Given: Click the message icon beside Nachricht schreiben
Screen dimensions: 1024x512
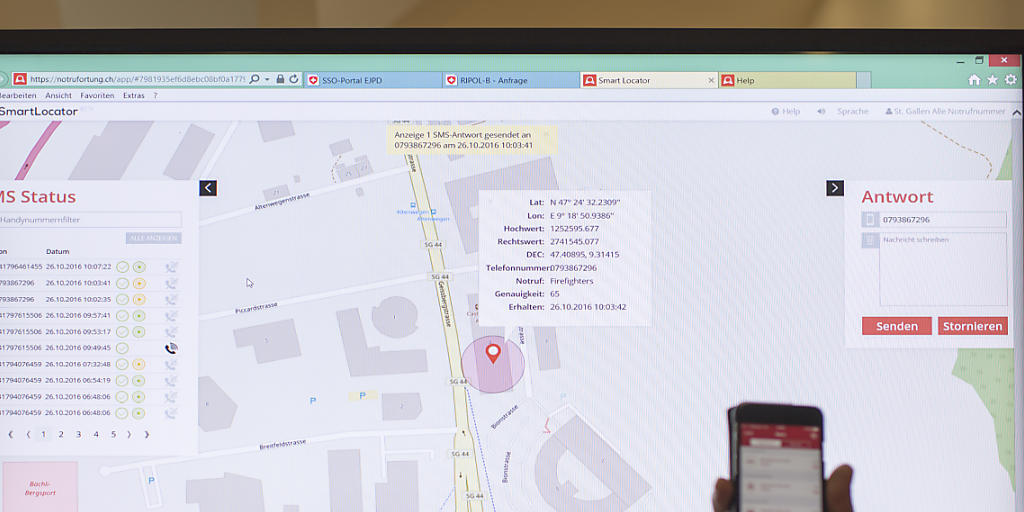Looking at the screenshot, I should [870, 240].
